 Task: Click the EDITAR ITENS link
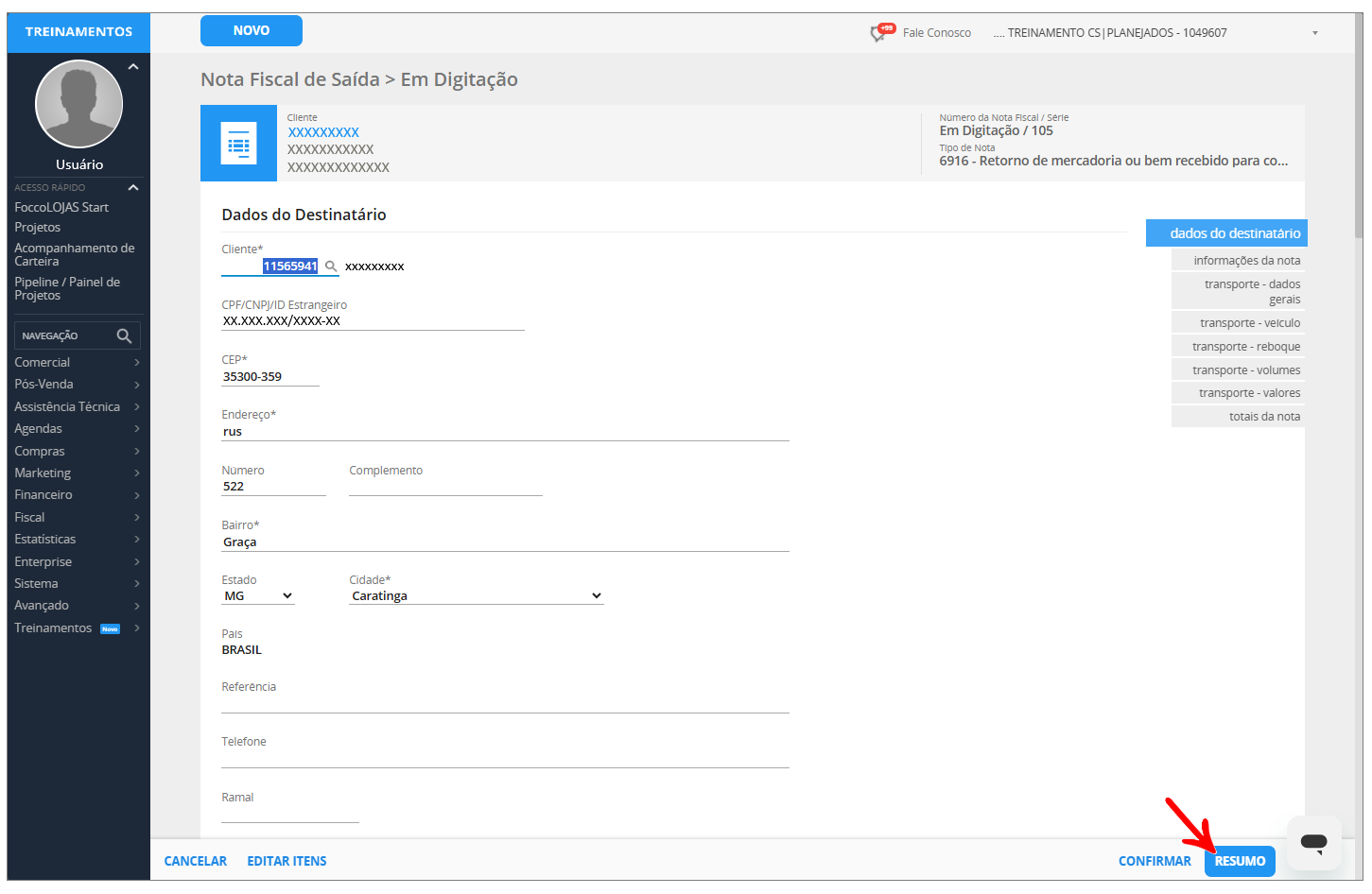pos(287,861)
